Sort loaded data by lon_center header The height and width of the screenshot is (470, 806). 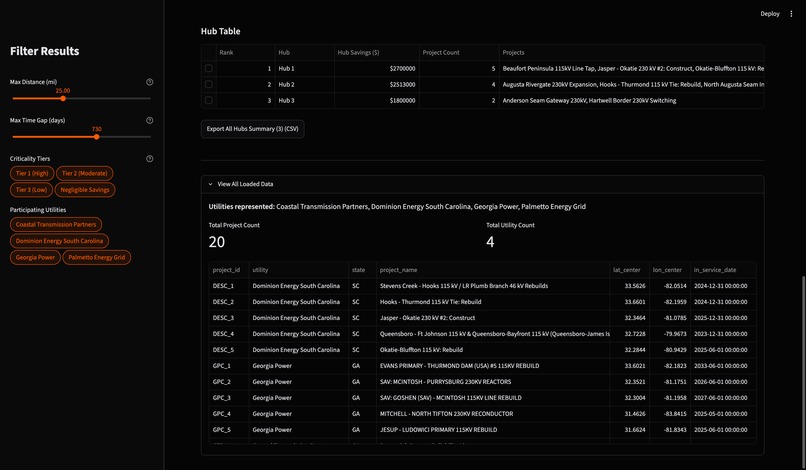click(x=670, y=270)
